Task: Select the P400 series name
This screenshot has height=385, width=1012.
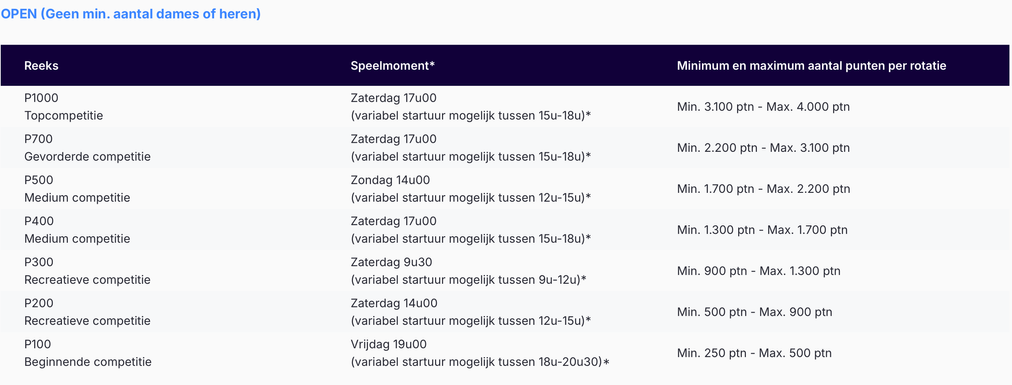Action: tap(39, 221)
